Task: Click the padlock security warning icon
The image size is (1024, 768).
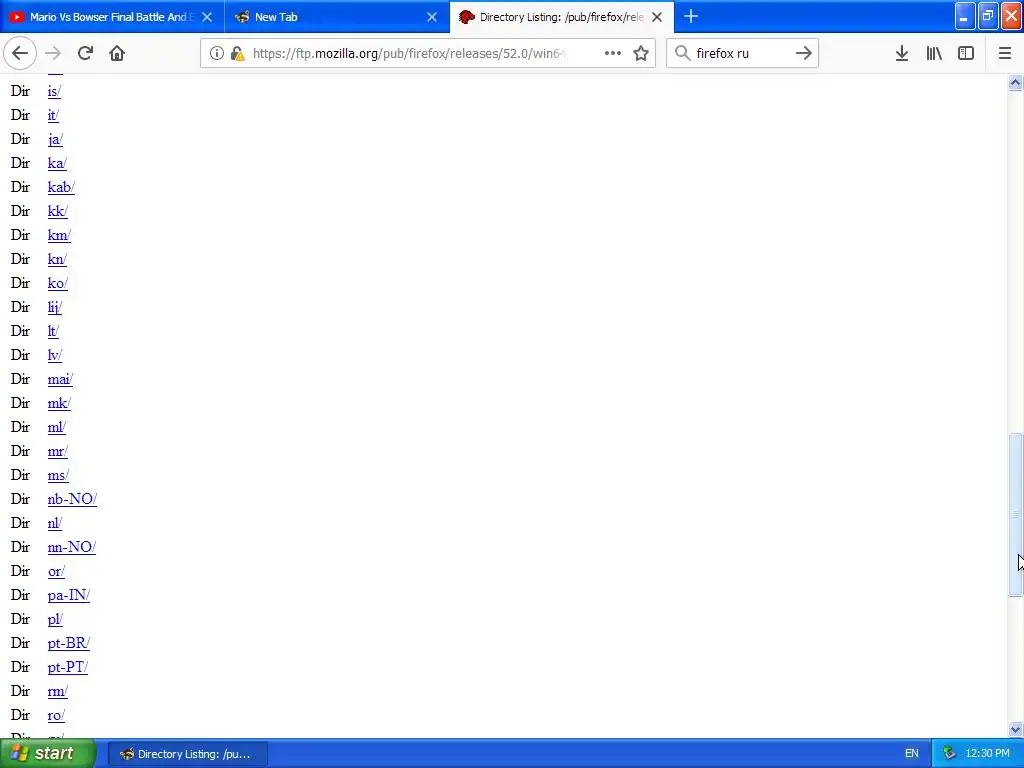Action: (237, 54)
